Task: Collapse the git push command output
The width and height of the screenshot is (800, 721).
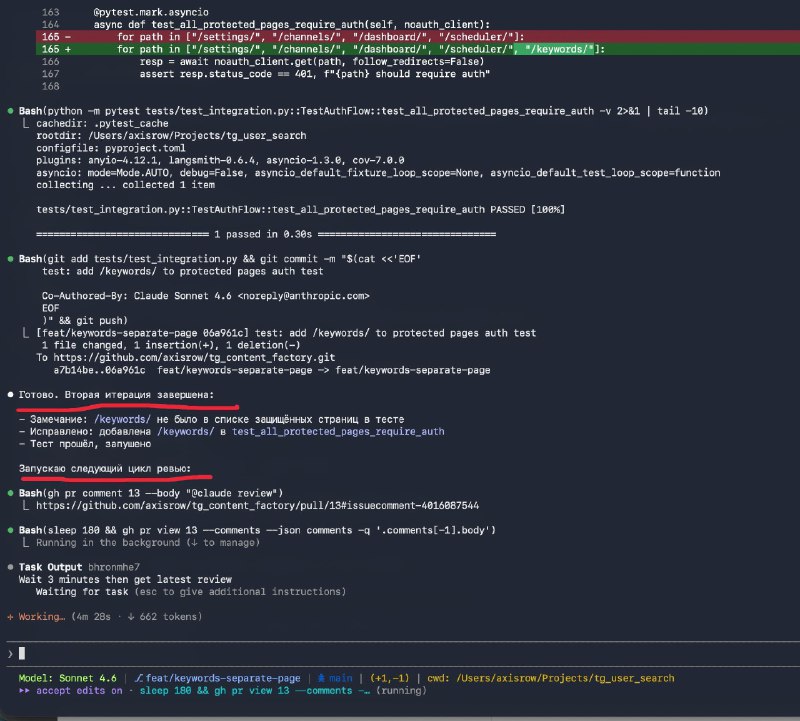Action: point(28,333)
